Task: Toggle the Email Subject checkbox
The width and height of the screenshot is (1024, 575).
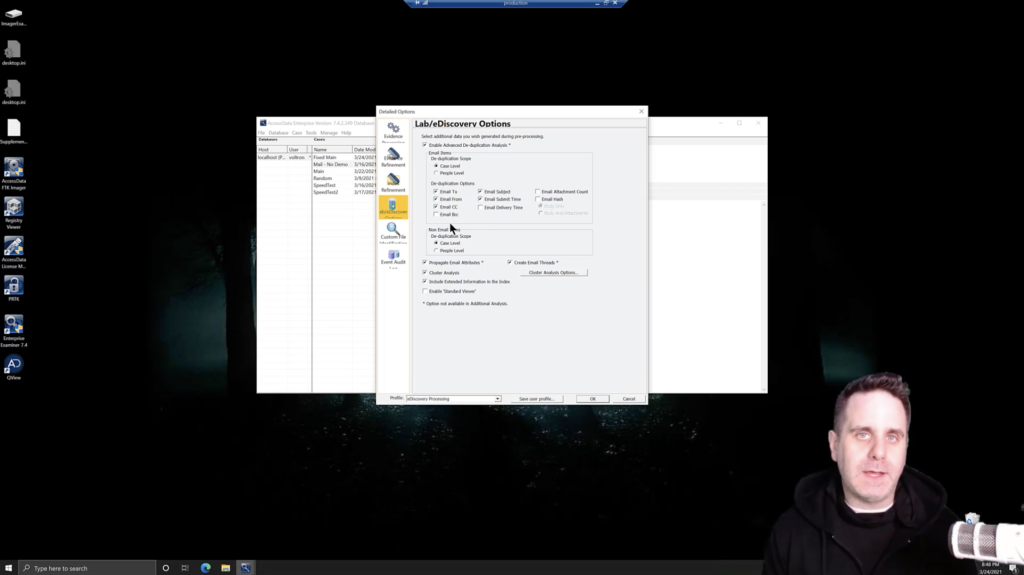Action: pyautogui.click(x=481, y=191)
